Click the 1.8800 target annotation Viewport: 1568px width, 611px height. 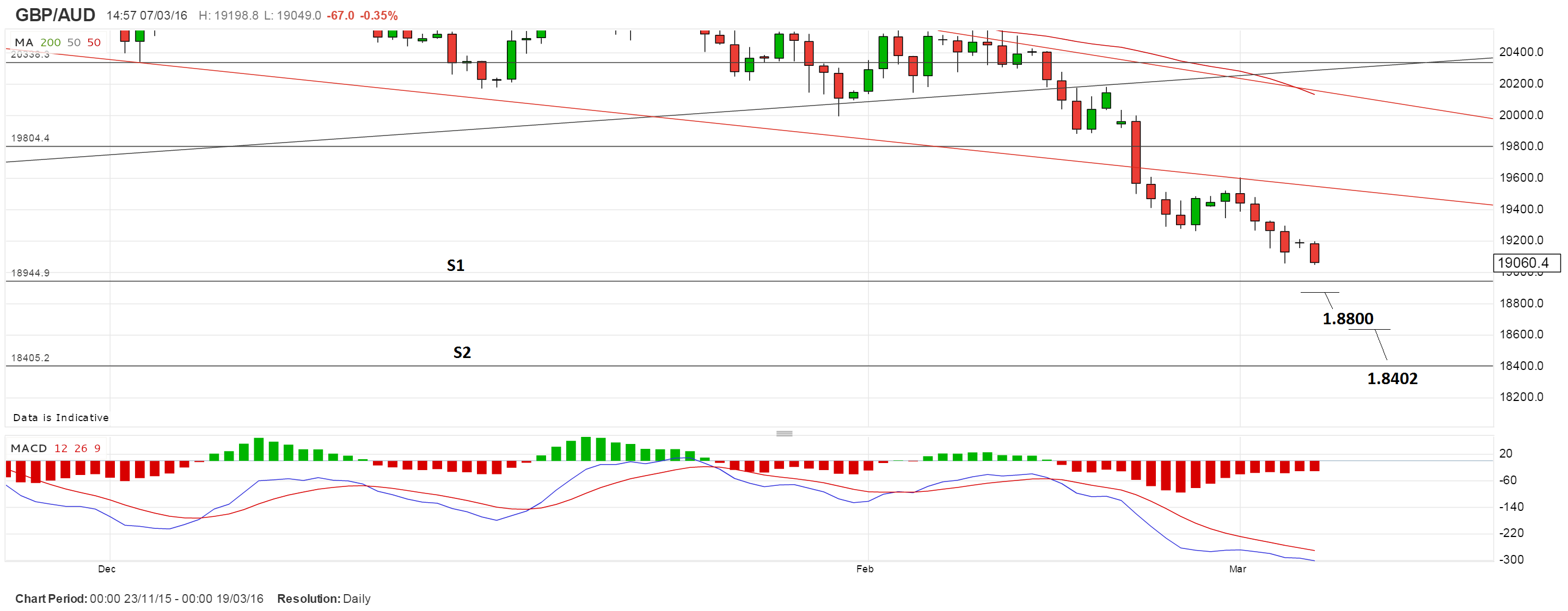[1347, 319]
